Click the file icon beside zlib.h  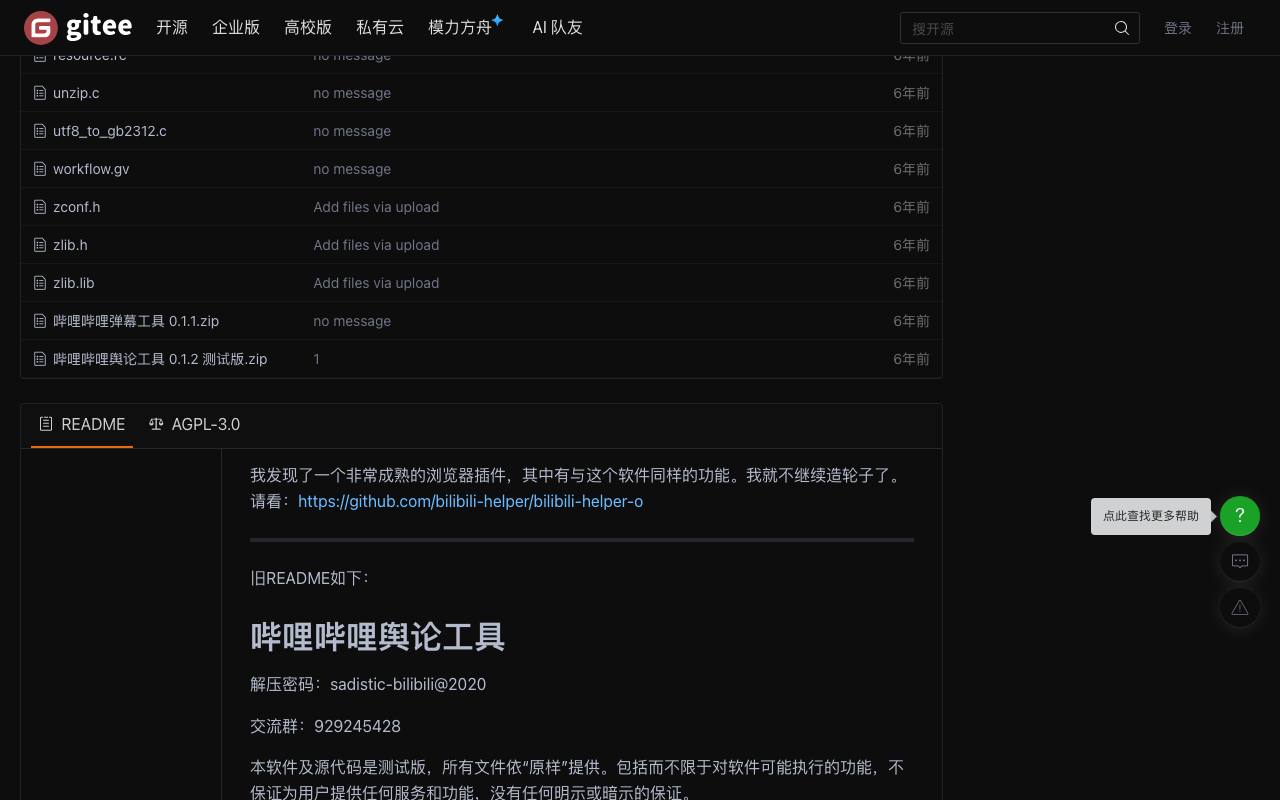(40, 245)
